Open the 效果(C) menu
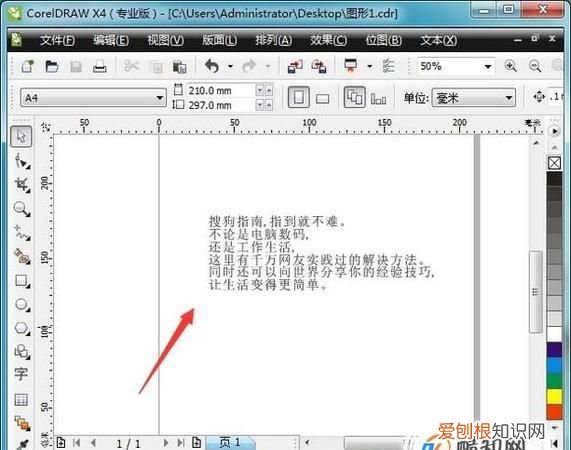 [328, 40]
